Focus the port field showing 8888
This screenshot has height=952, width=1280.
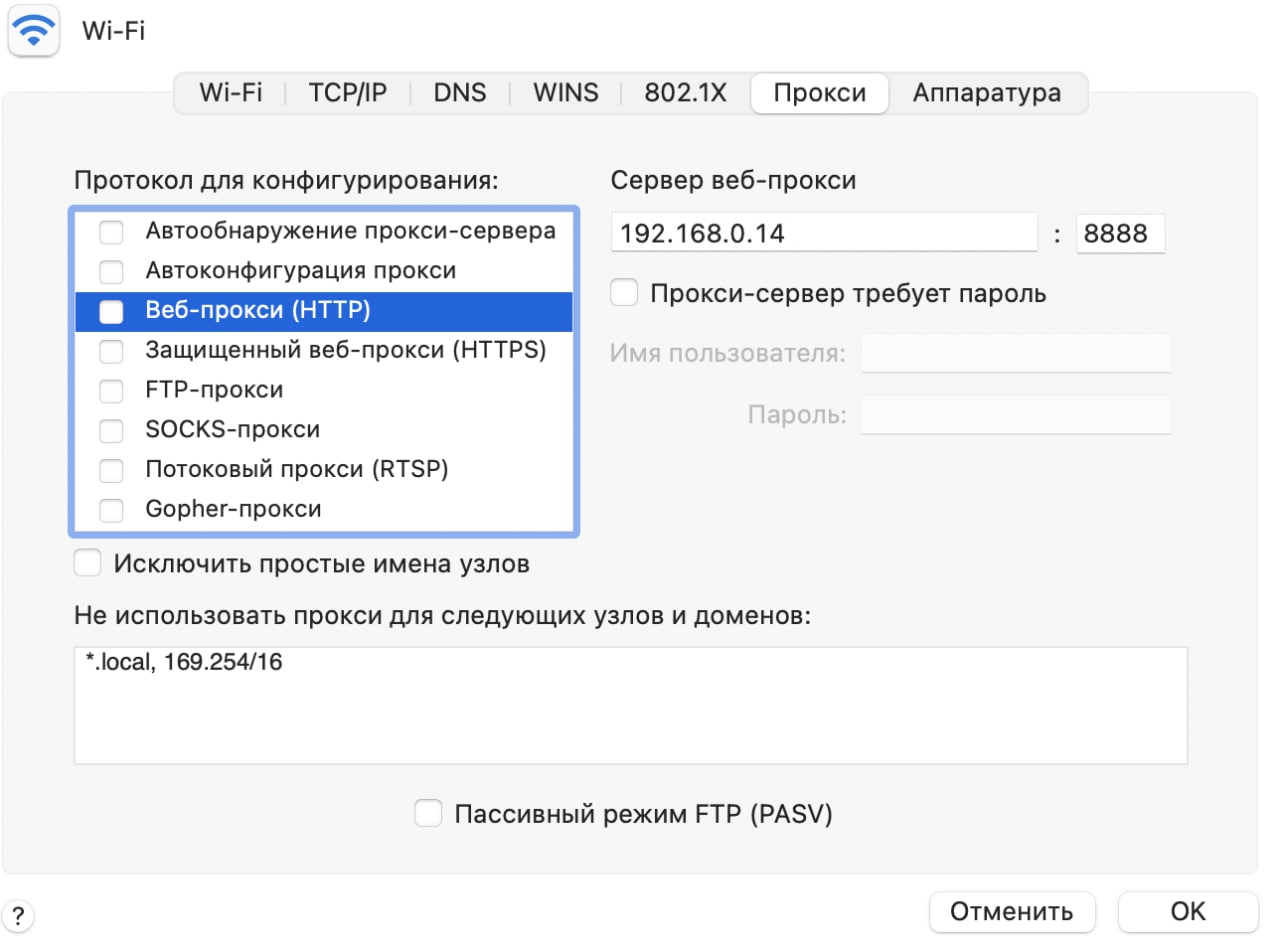tap(1120, 234)
